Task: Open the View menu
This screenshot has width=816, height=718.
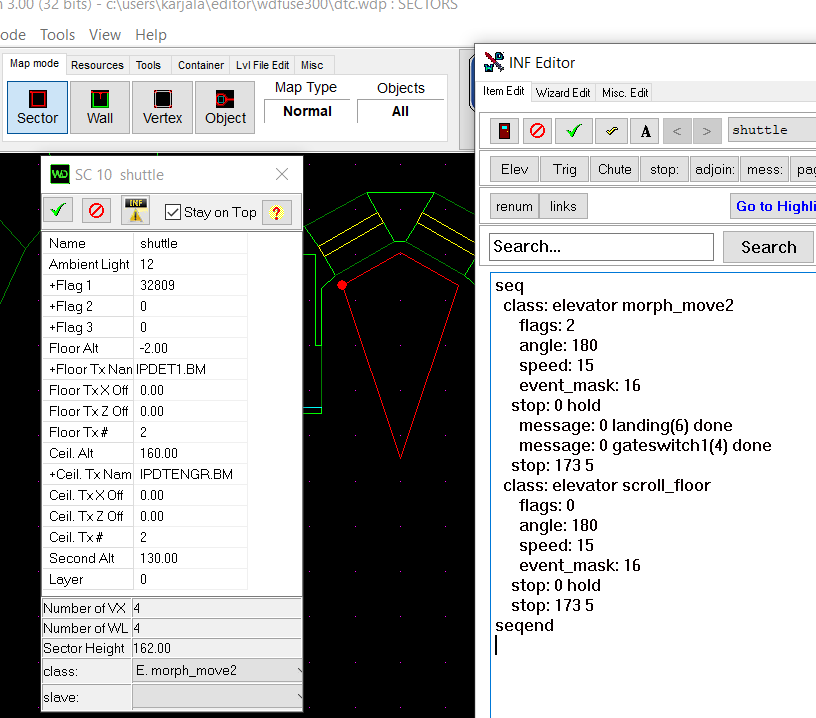Action: [x=105, y=35]
